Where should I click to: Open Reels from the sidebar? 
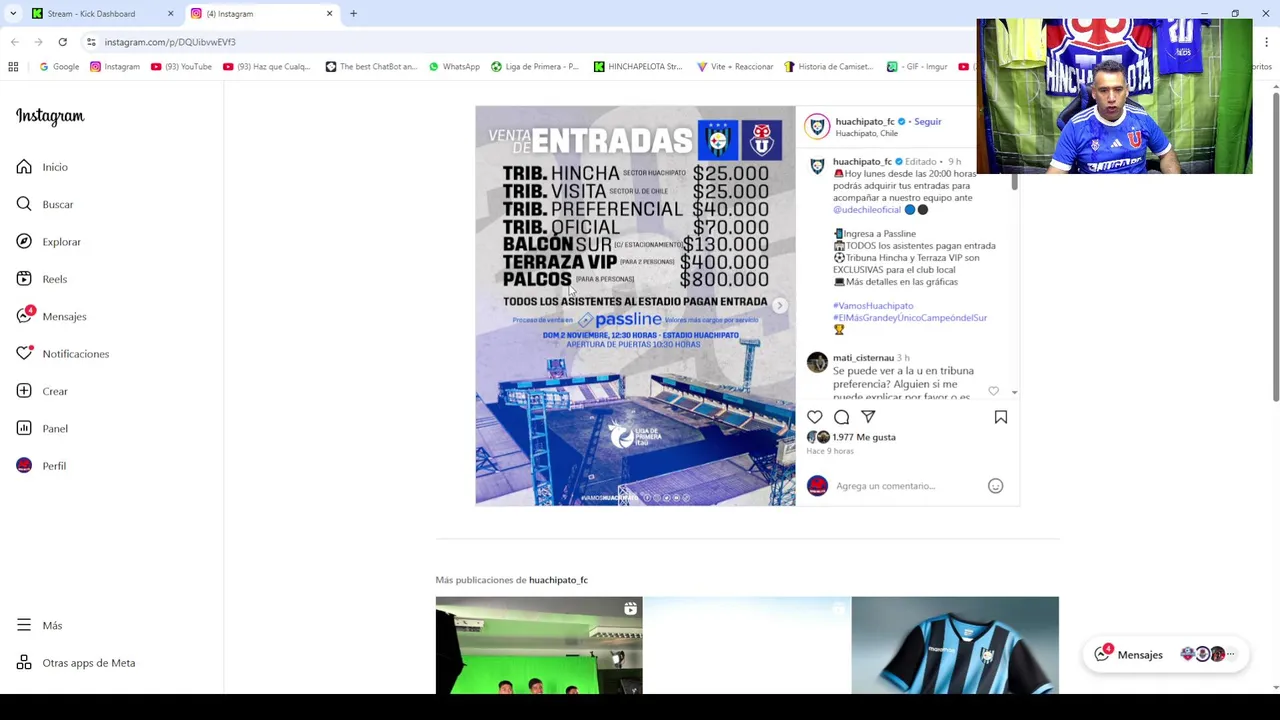pos(42,279)
